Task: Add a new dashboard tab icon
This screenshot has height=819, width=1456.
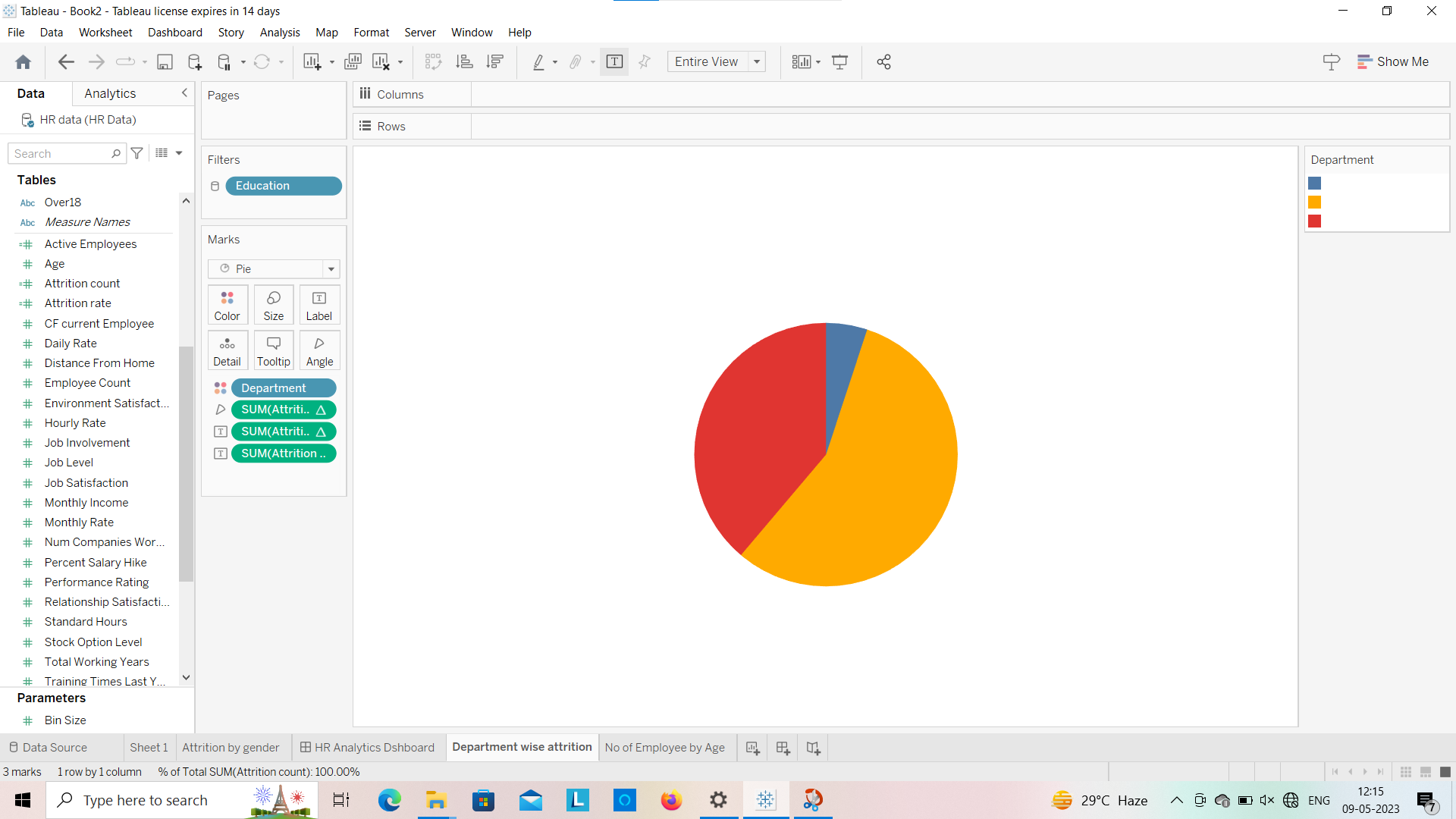Action: [x=783, y=748]
